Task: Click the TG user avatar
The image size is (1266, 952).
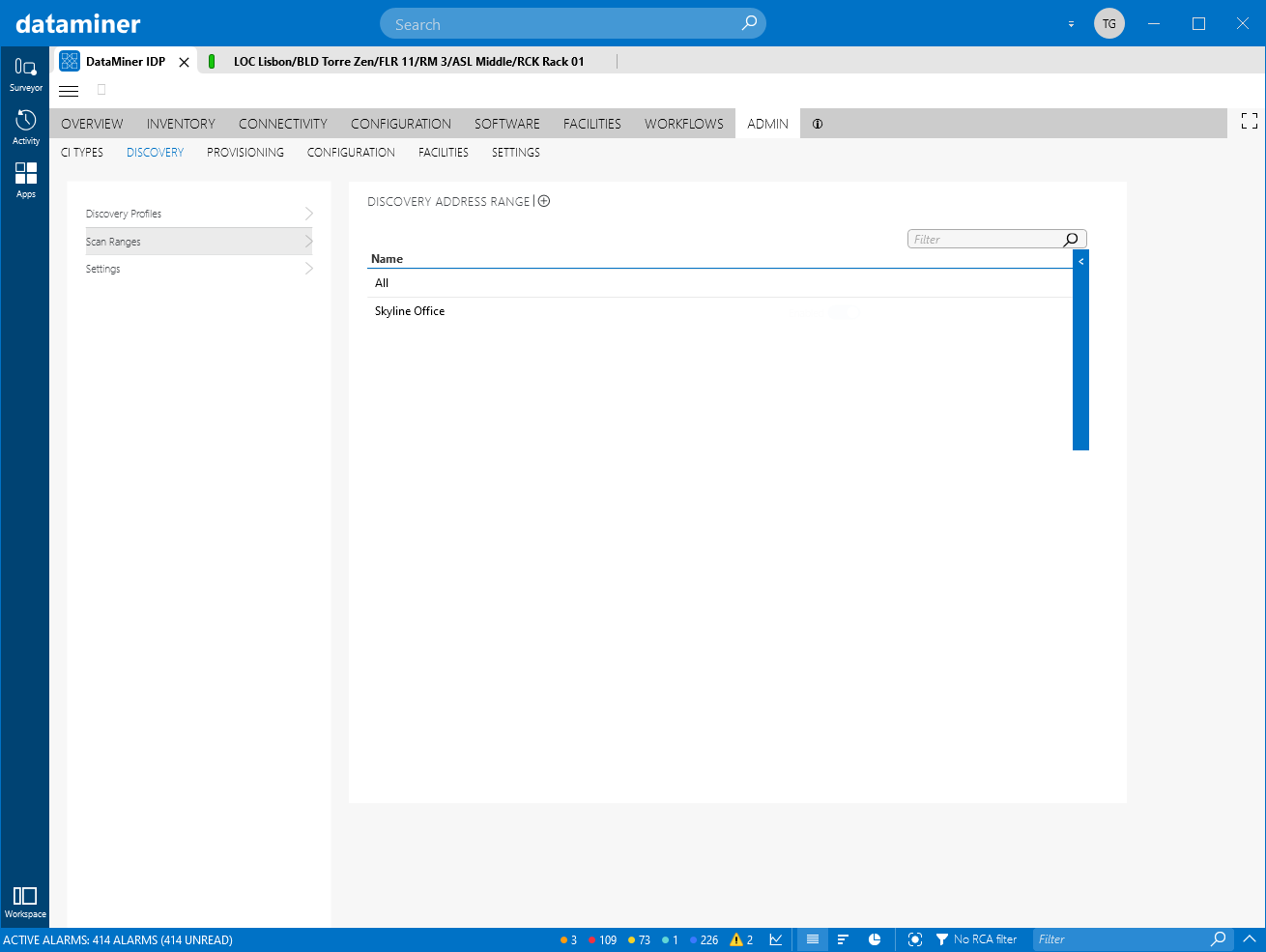Action: 1109,23
